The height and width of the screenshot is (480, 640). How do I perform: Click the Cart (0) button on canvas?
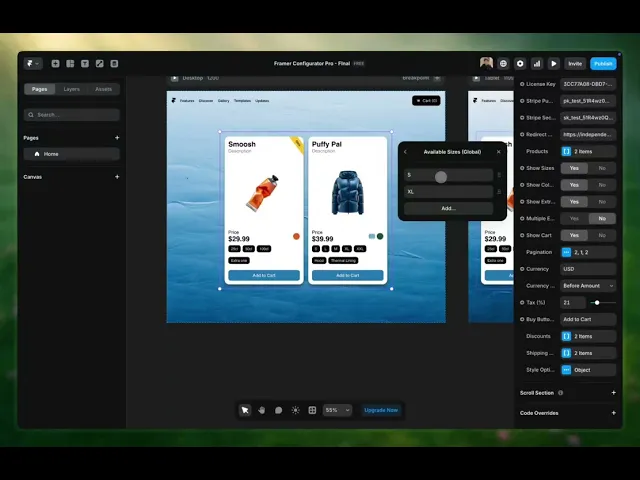click(426, 100)
